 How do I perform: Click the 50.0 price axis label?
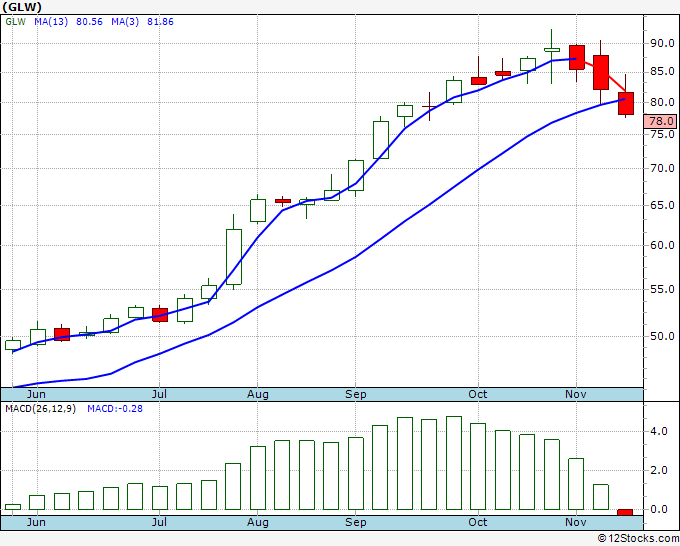662,336
